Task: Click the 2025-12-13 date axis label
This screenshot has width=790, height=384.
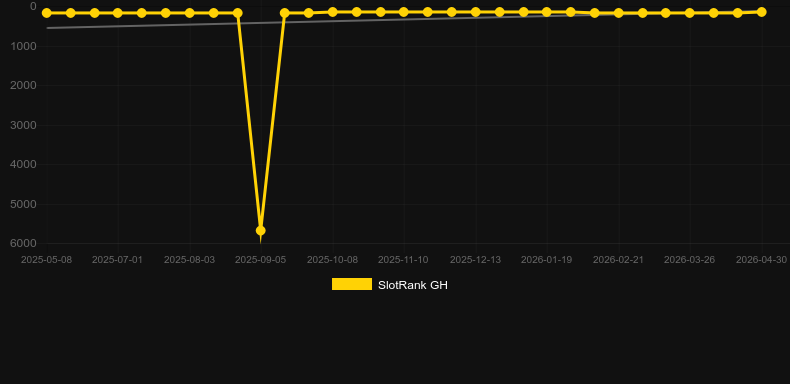Action: tap(475, 260)
